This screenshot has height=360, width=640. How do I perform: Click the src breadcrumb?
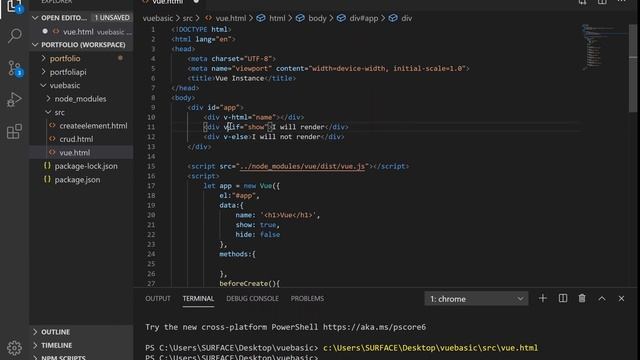[x=187, y=18]
